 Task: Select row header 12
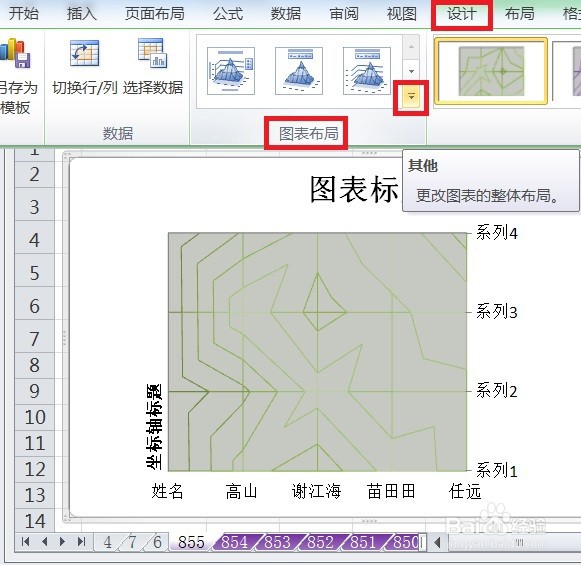click(x=34, y=469)
